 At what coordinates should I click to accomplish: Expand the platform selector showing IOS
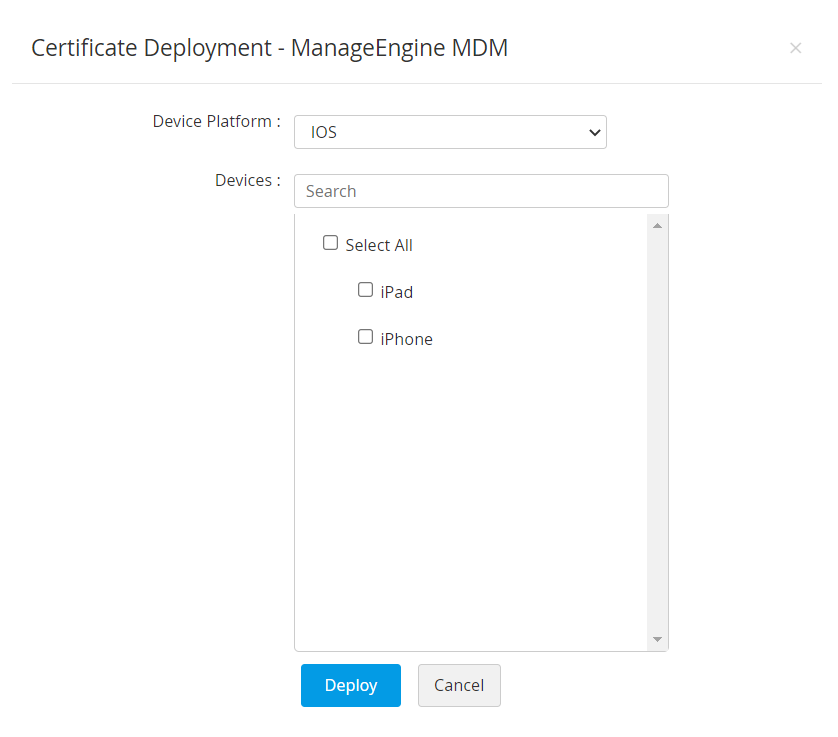450,131
